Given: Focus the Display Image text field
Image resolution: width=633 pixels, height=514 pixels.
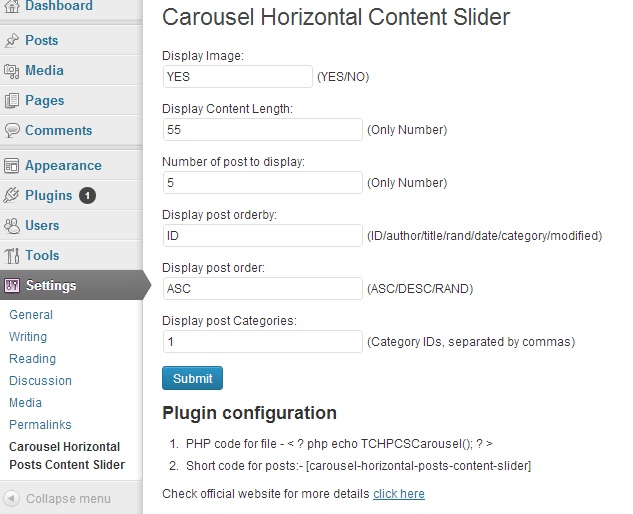Looking at the screenshot, I should (x=238, y=76).
